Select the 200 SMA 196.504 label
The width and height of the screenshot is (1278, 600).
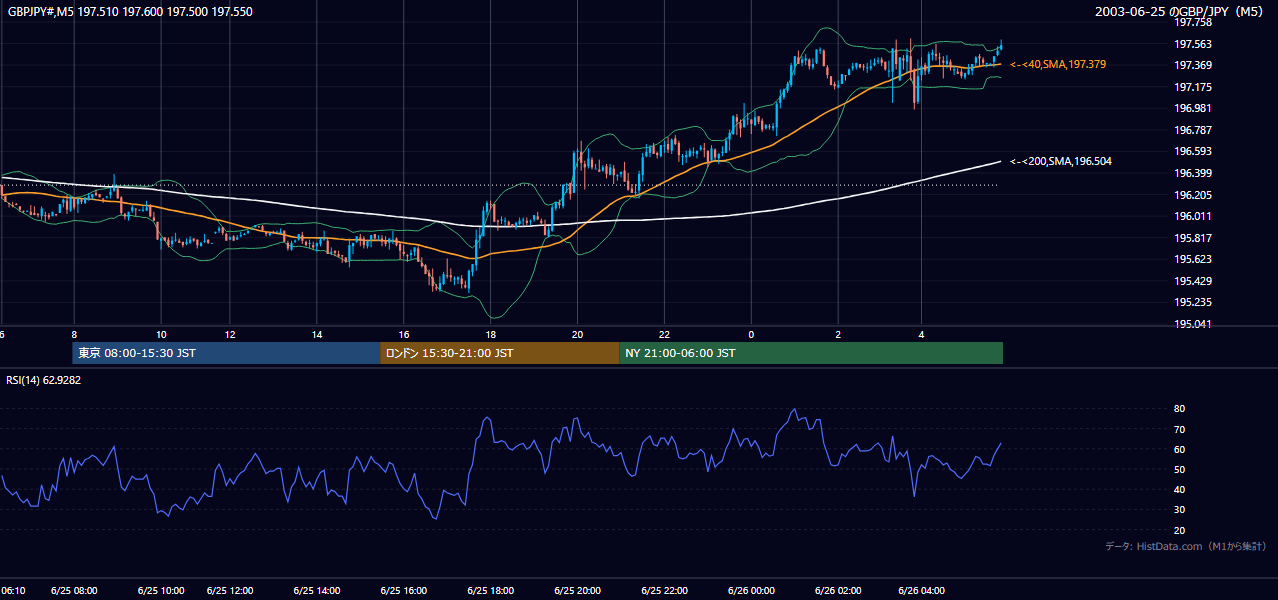tap(1061, 161)
